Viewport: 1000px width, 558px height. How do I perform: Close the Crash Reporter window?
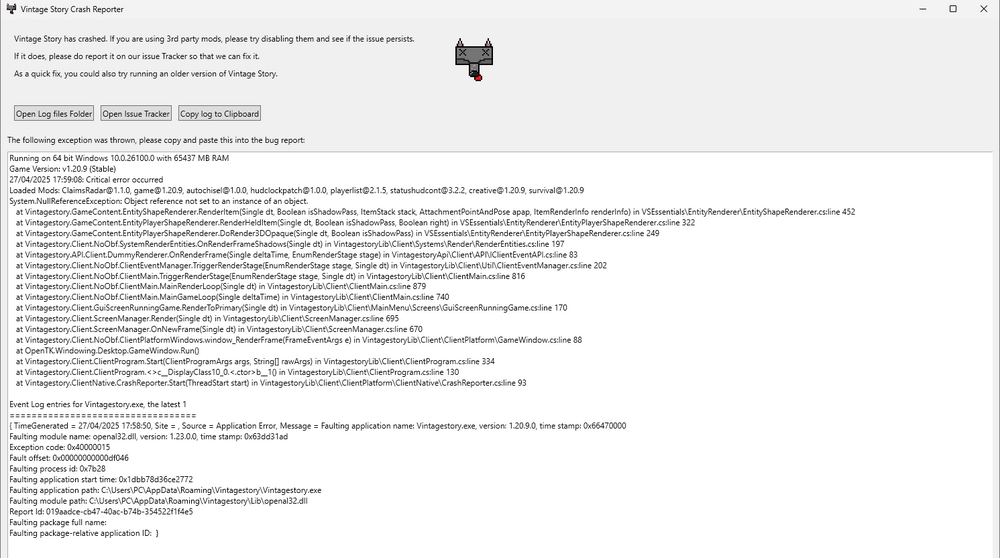tap(983, 9)
